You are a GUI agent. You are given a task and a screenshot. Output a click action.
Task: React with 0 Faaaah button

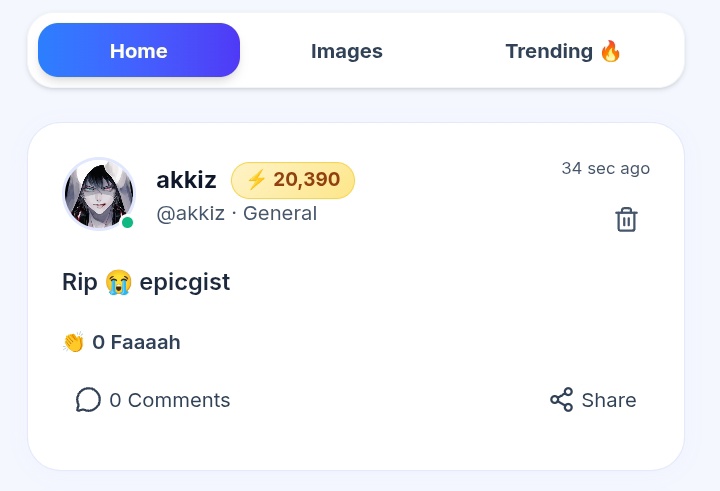(121, 342)
